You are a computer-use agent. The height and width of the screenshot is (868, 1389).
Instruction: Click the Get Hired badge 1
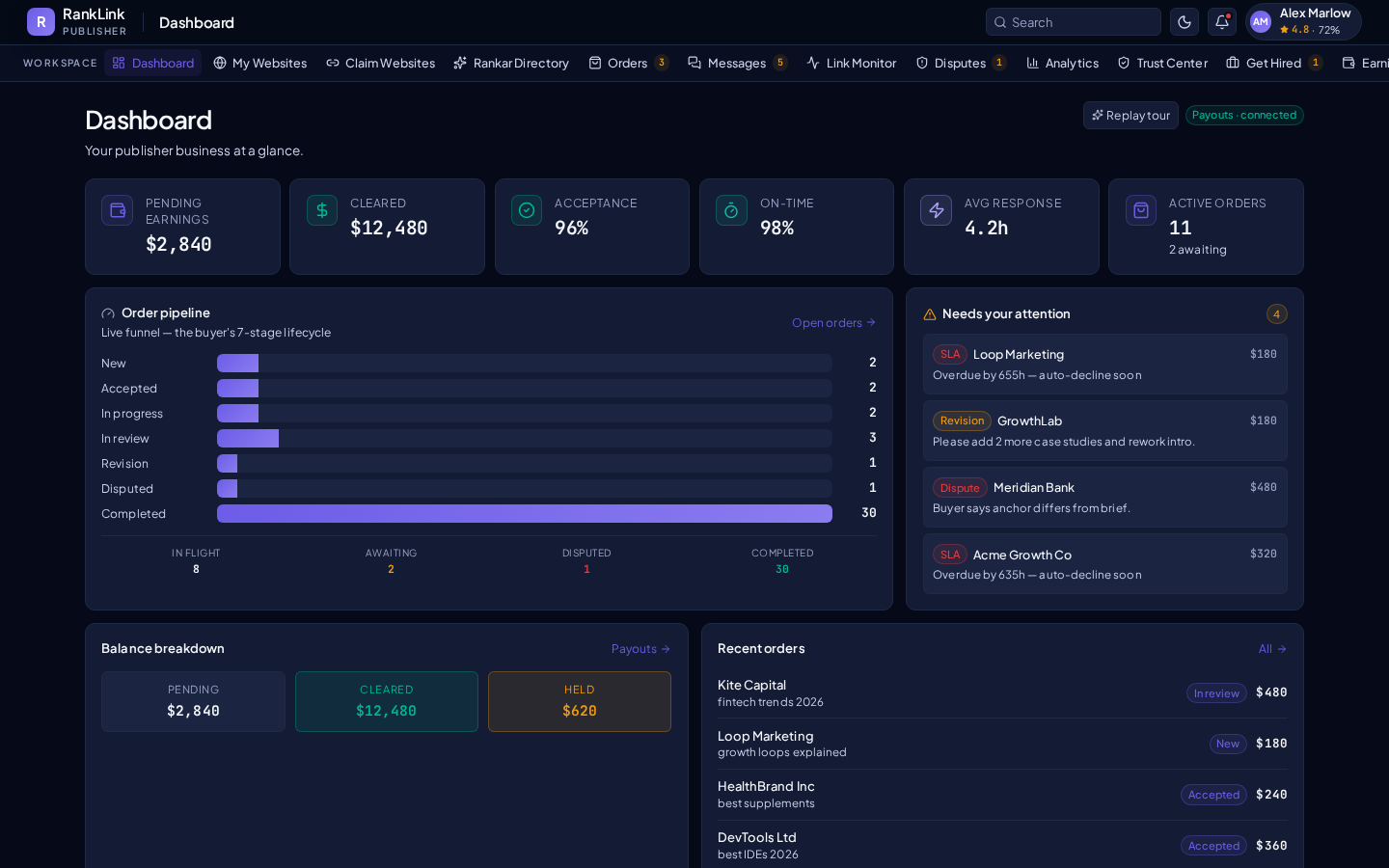click(x=1316, y=63)
